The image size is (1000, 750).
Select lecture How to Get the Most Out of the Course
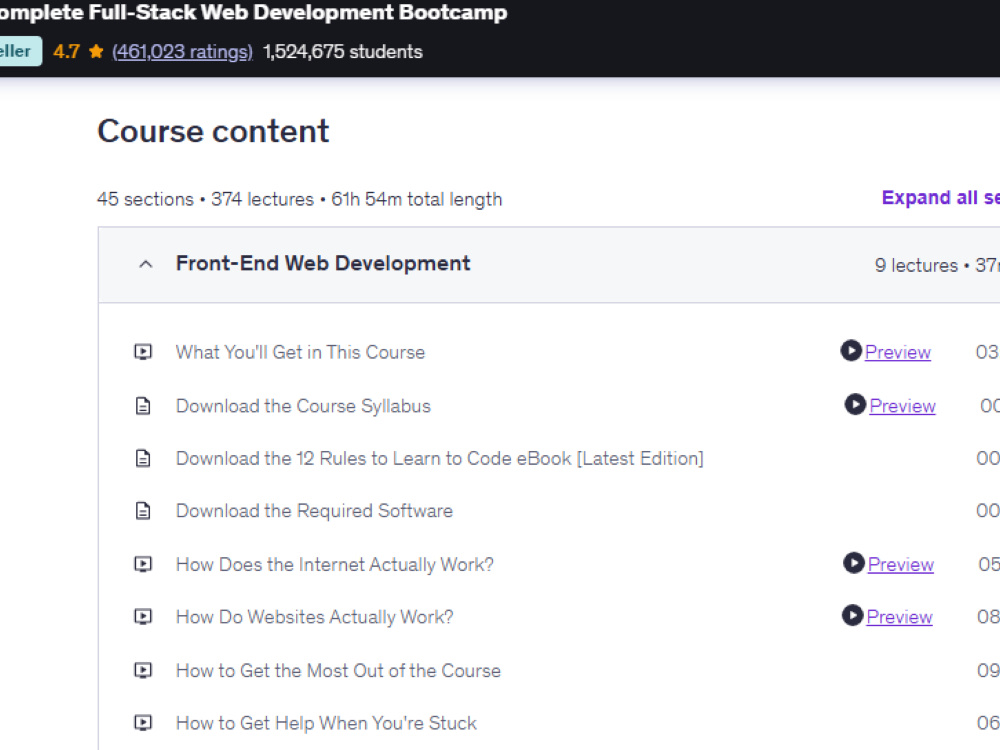coord(339,670)
